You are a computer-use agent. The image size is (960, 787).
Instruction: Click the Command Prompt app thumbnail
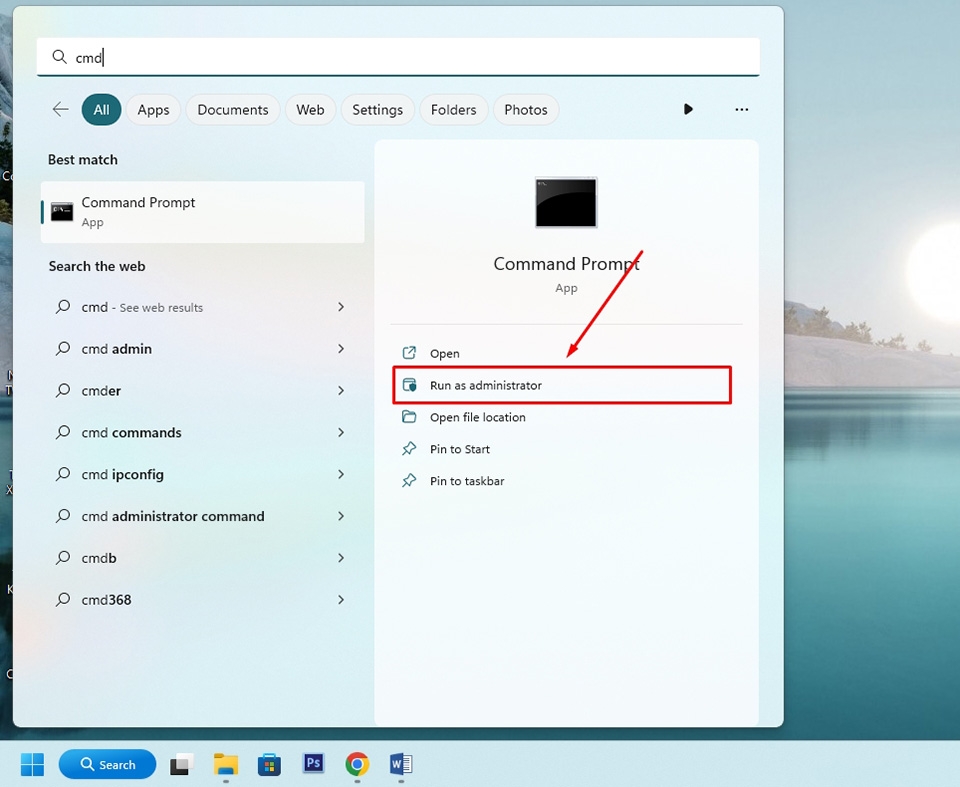pyautogui.click(x=566, y=202)
